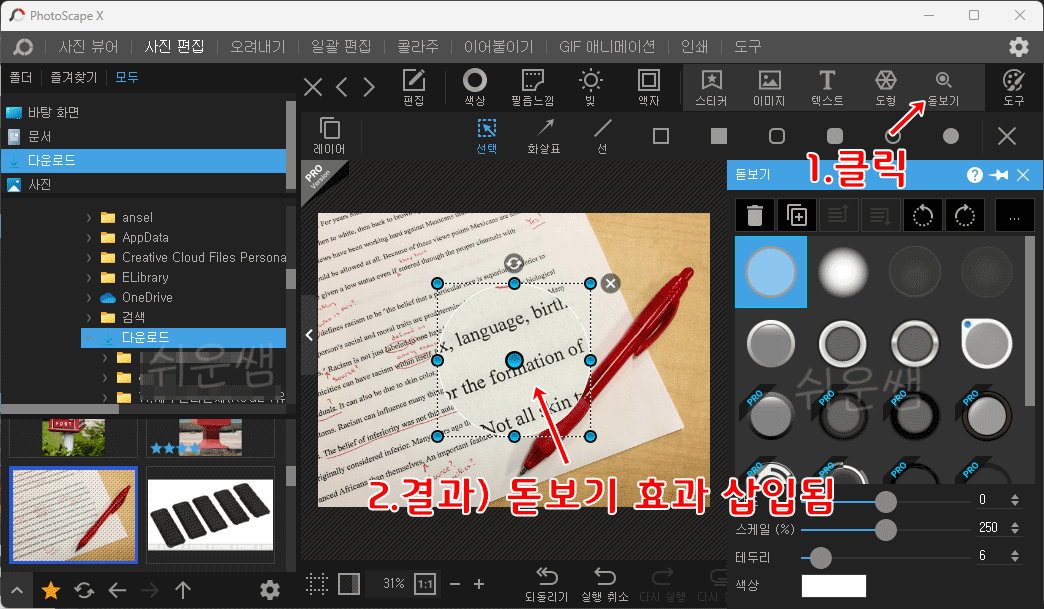The image size is (1044, 609).
Task: Collapse the left browser panel
Action: coord(309,335)
